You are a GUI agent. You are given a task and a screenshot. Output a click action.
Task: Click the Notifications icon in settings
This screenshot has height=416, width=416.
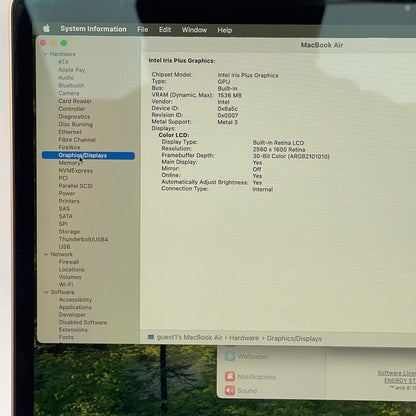coord(230,377)
